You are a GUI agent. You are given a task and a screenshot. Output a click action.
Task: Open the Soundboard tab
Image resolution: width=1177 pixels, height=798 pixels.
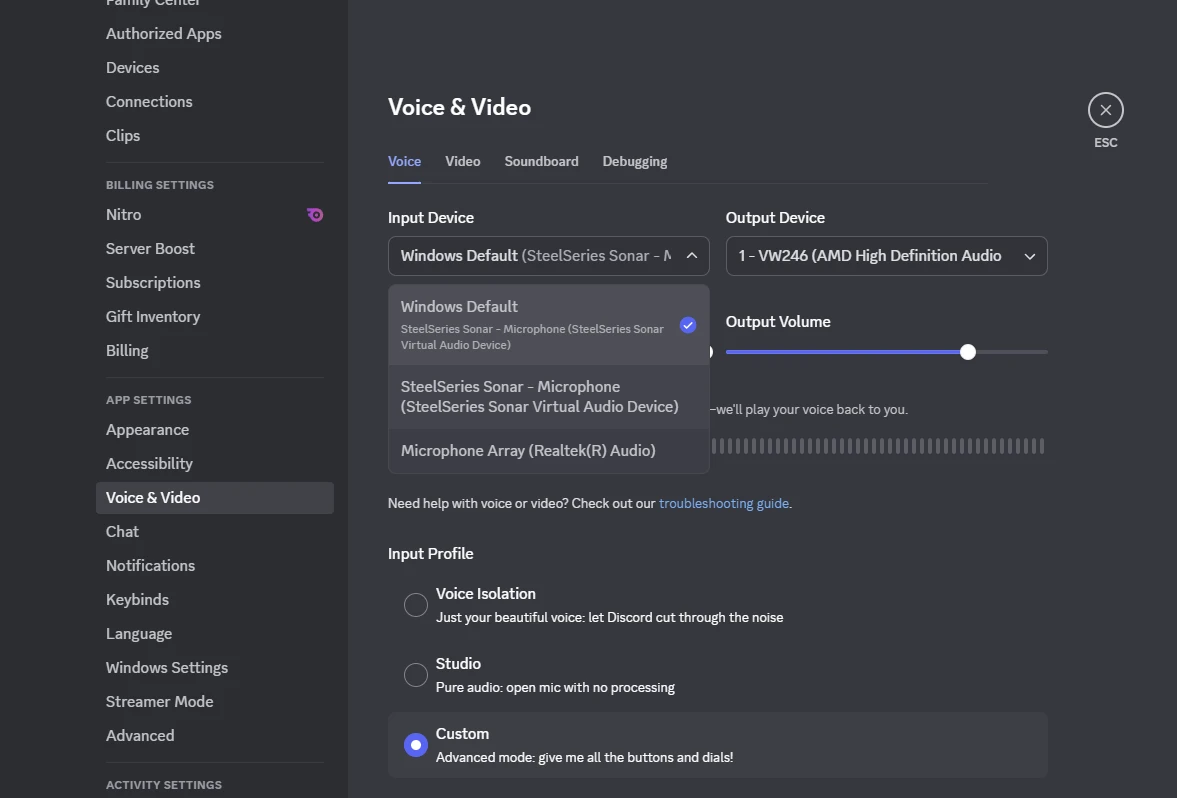[x=541, y=161]
